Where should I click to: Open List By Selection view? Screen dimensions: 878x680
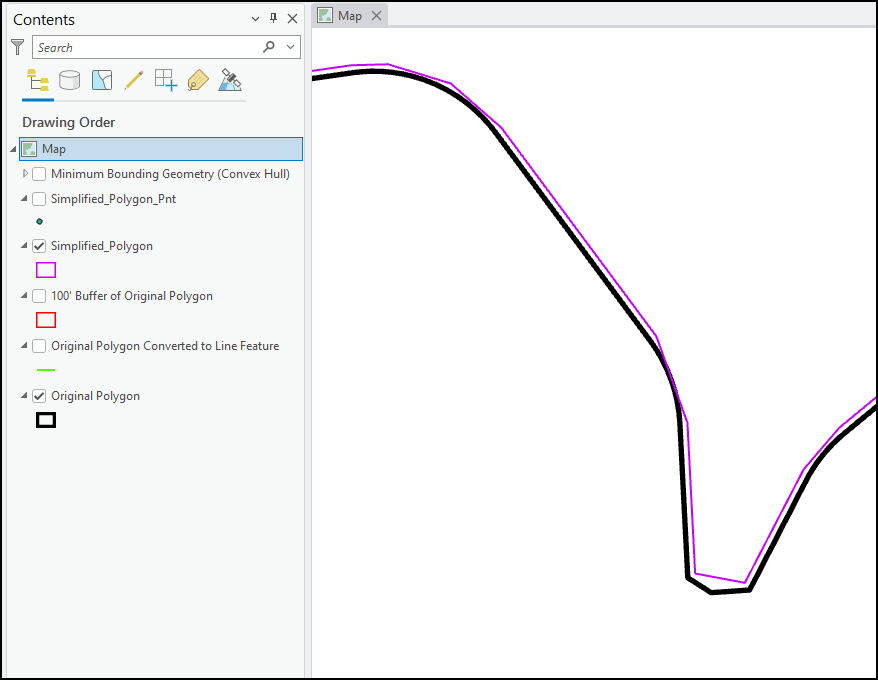pyautogui.click(x=101, y=80)
